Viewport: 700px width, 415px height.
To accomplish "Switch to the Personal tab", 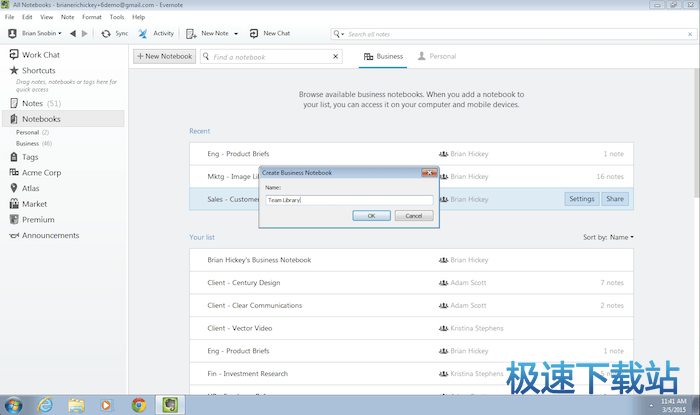I will (437, 57).
